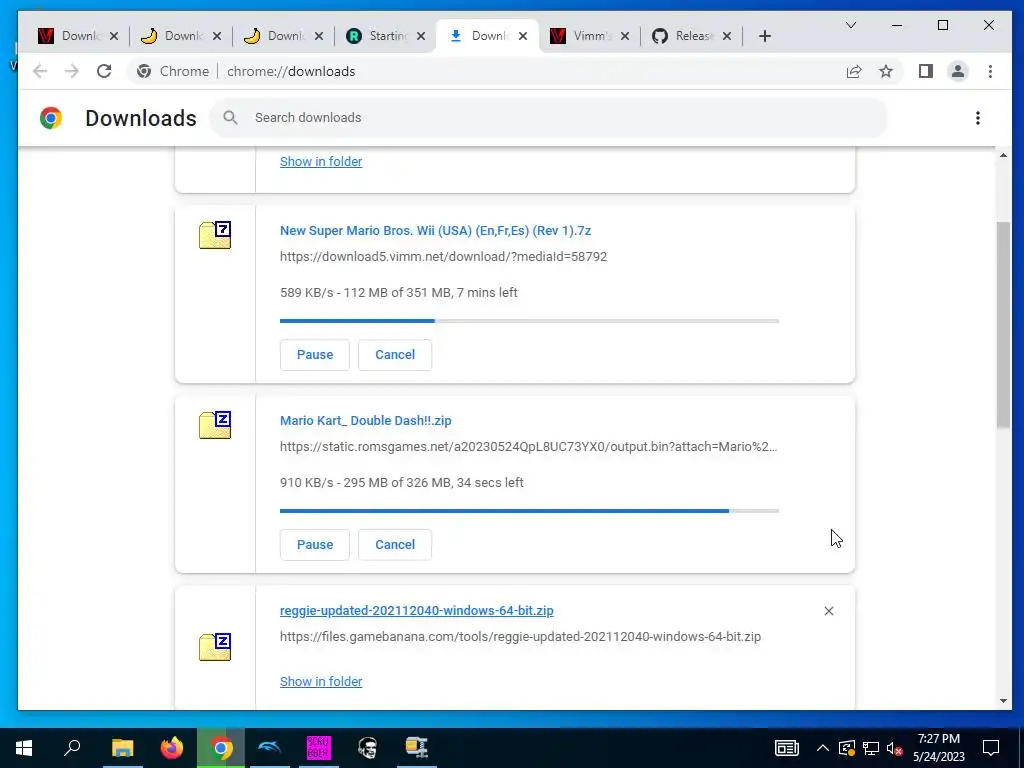Close the Vimm's tab
The height and width of the screenshot is (768, 1024).
(x=625, y=36)
